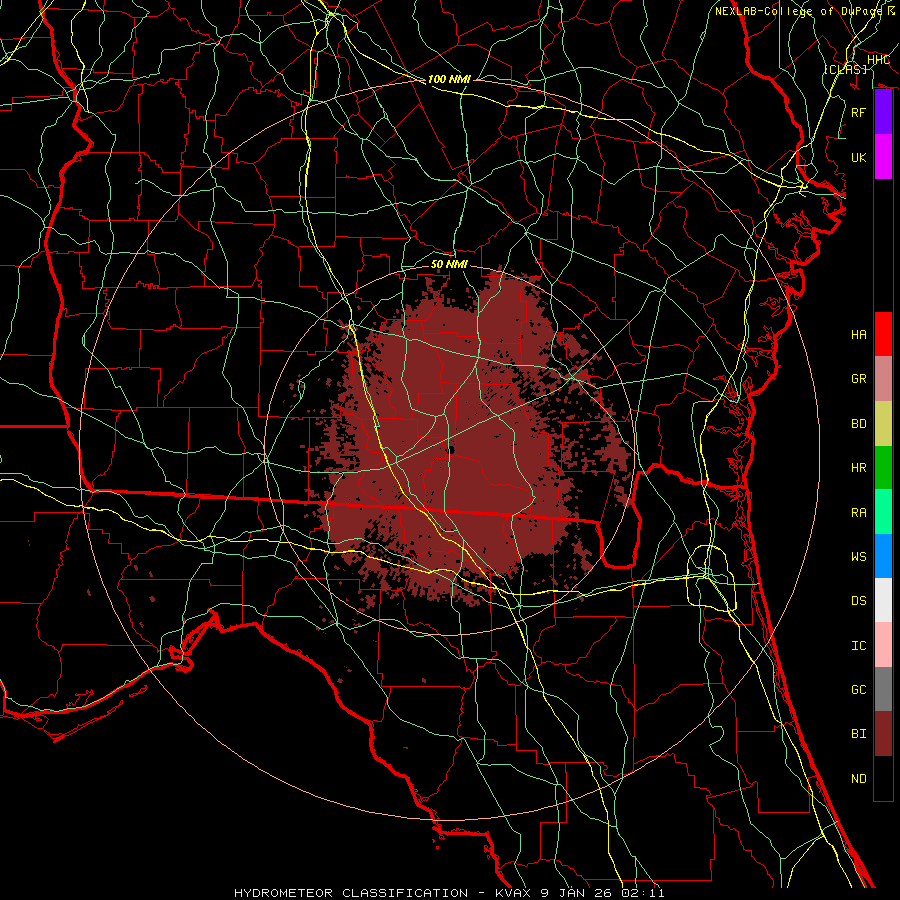Click the BD yellow legend swatch

883,423
